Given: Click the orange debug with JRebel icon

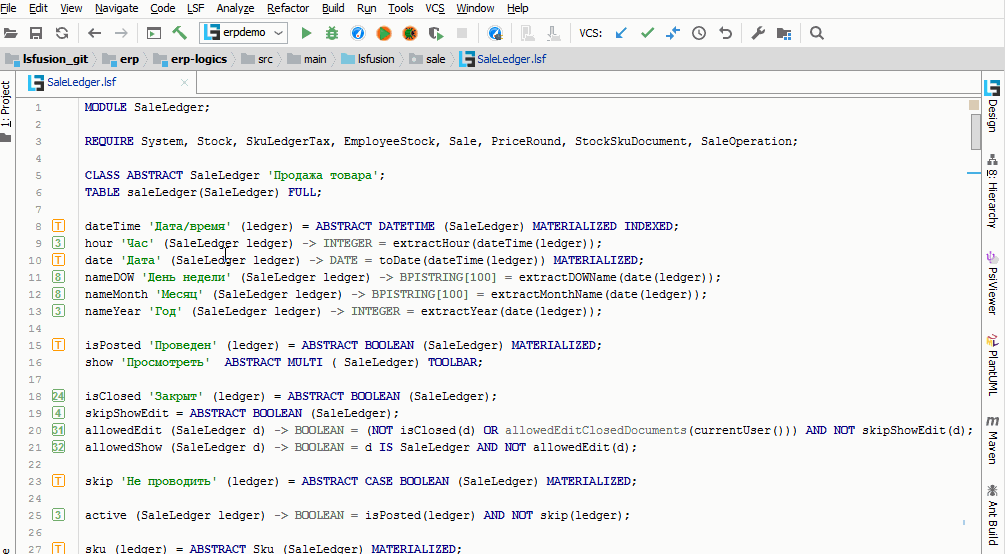Looking at the screenshot, I should click(410, 33).
